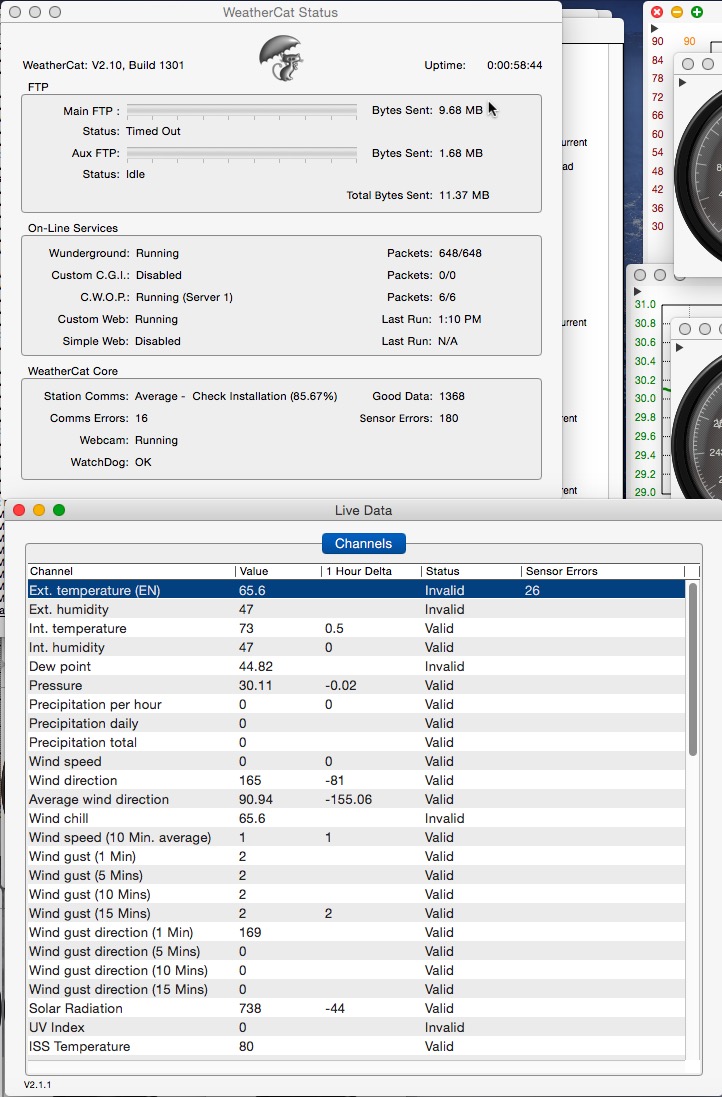722x1097 pixels.
Task: Click the WeatherCat umbrella cat logo
Action: click(x=281, y=58)
